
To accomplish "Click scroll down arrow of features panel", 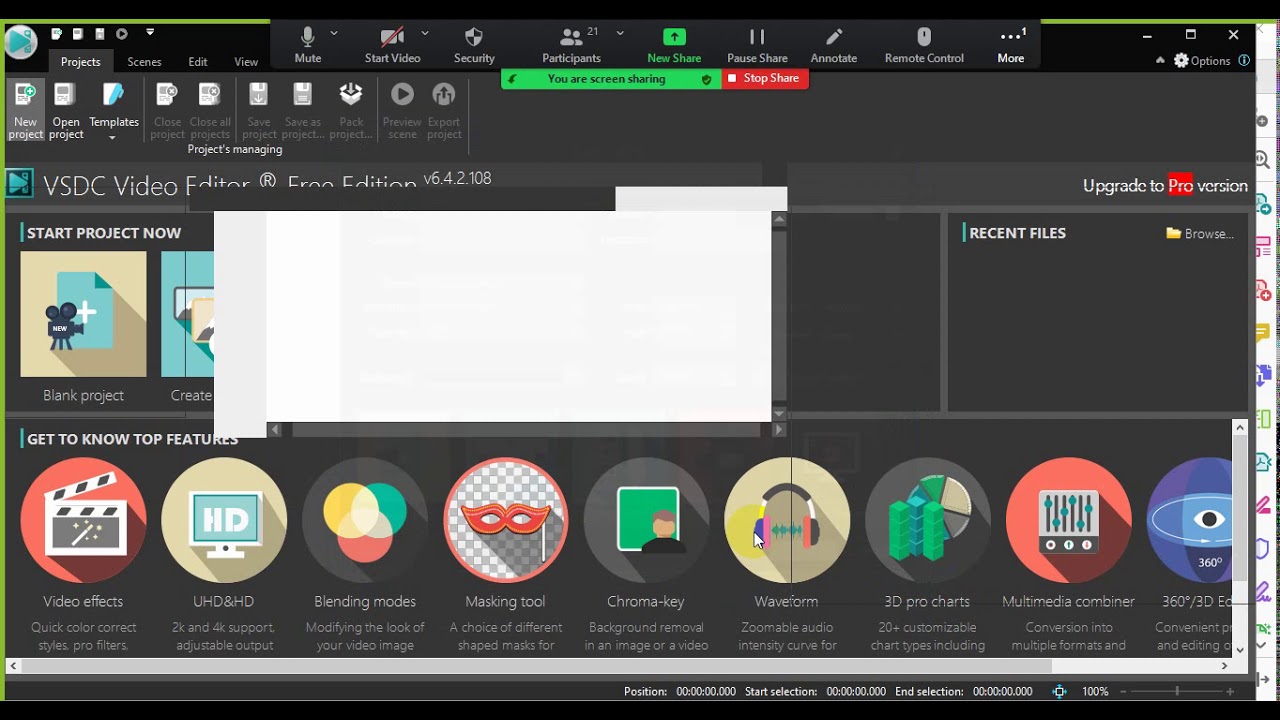I will pyautogui.click(x=1240, y=649).
